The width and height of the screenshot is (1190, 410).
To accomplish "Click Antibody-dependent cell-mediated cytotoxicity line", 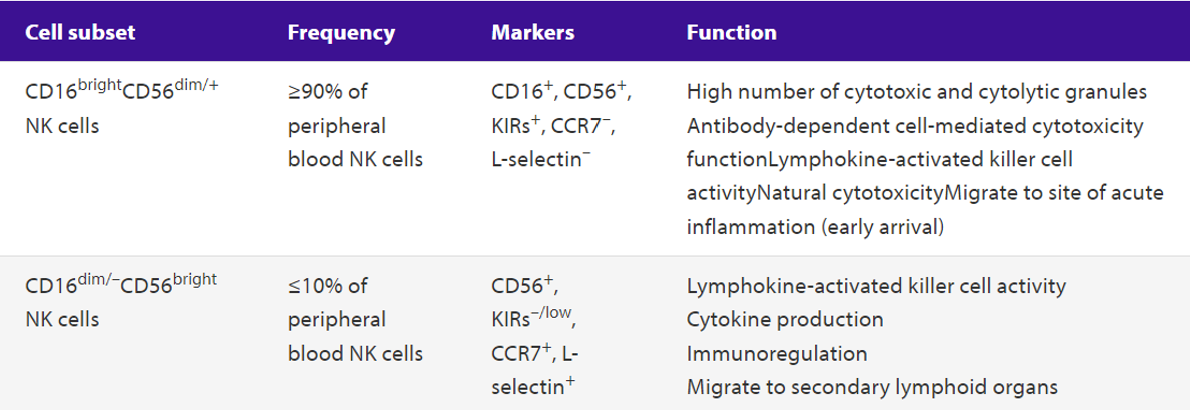I will (915, 125).
